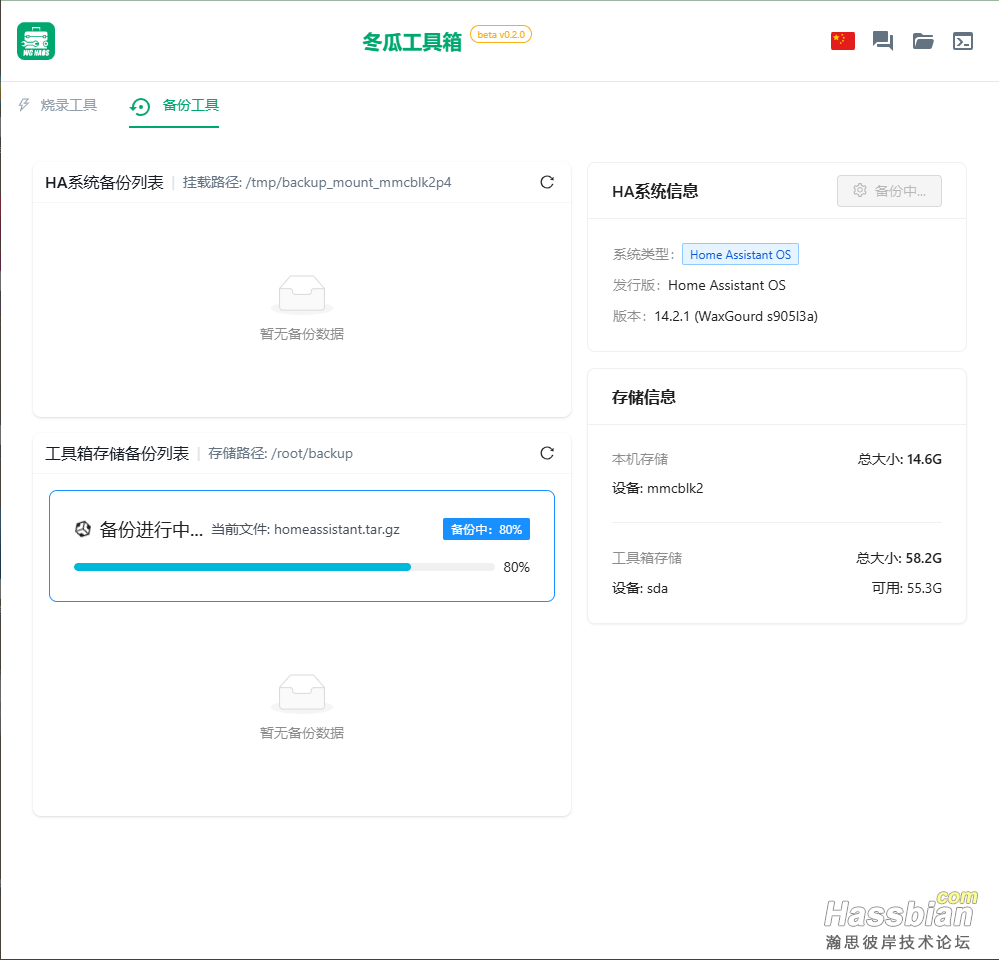Open the chat messages icon in the header
This screenshot has width=999, height=960.
(882, 41)
